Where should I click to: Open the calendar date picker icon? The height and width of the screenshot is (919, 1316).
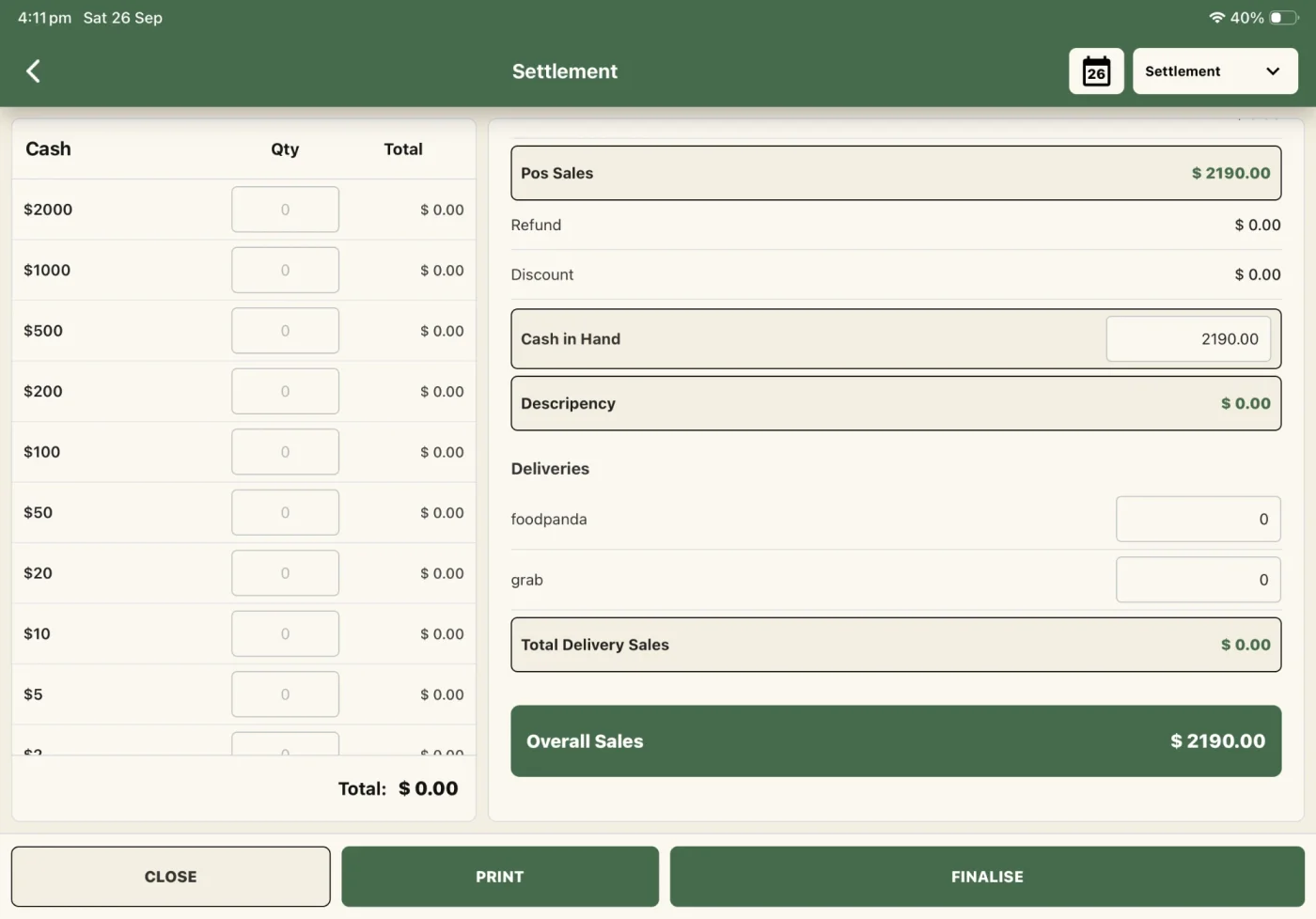click(x=1096, y=71)
